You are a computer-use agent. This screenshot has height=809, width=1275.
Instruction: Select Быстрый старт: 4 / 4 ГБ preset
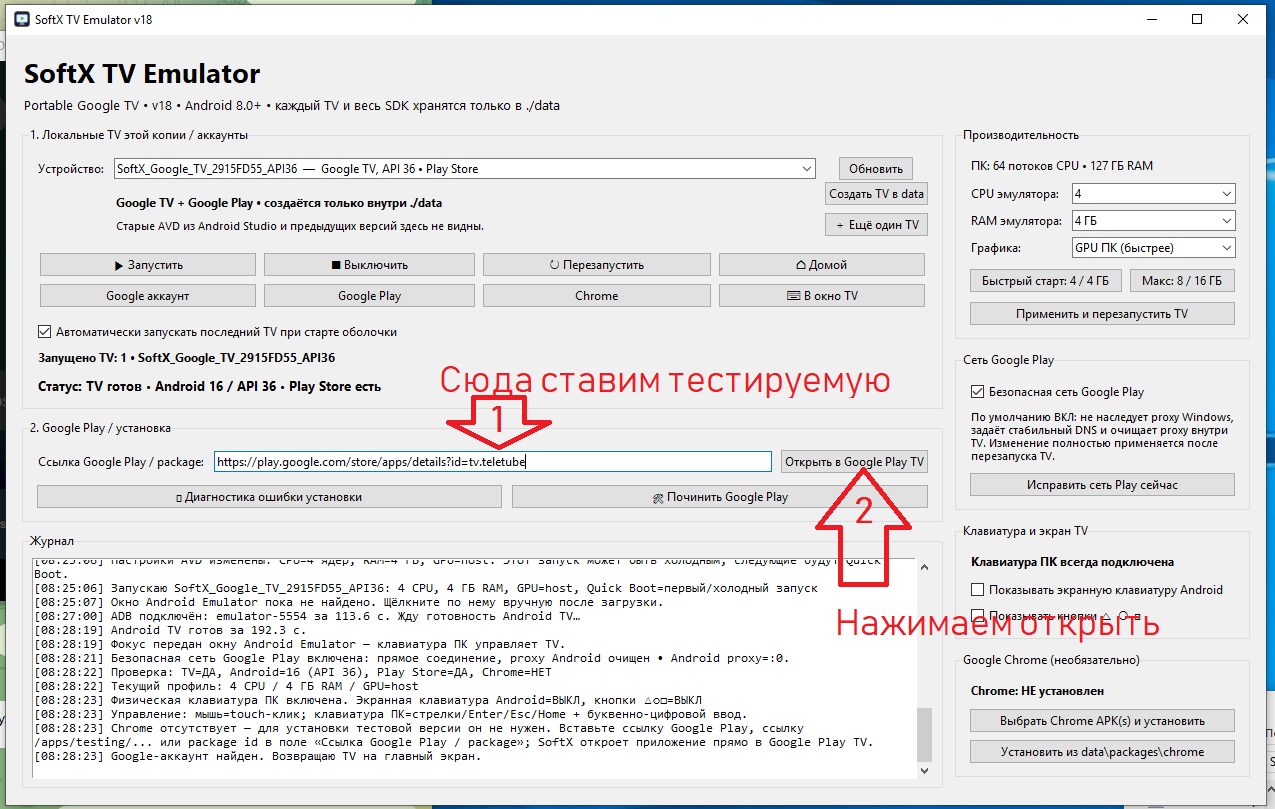point(1046,281)
